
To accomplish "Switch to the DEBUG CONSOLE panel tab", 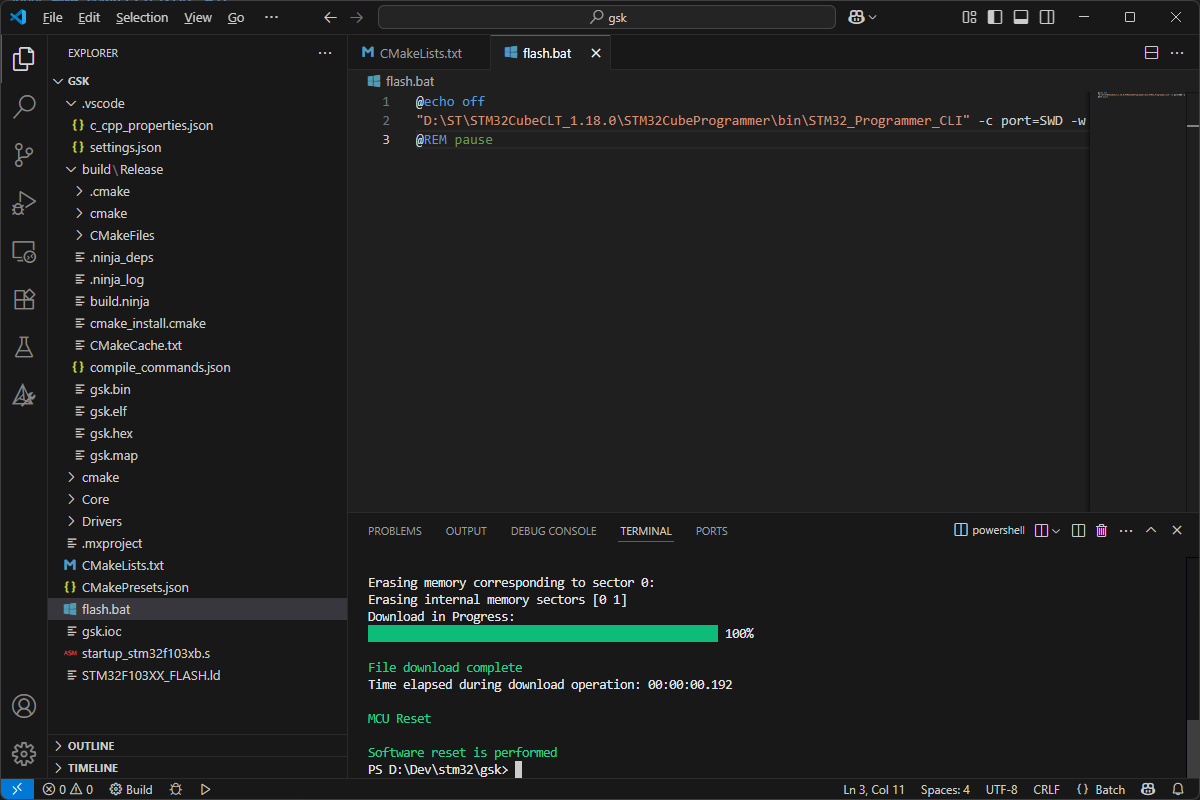I will [553, 531].
